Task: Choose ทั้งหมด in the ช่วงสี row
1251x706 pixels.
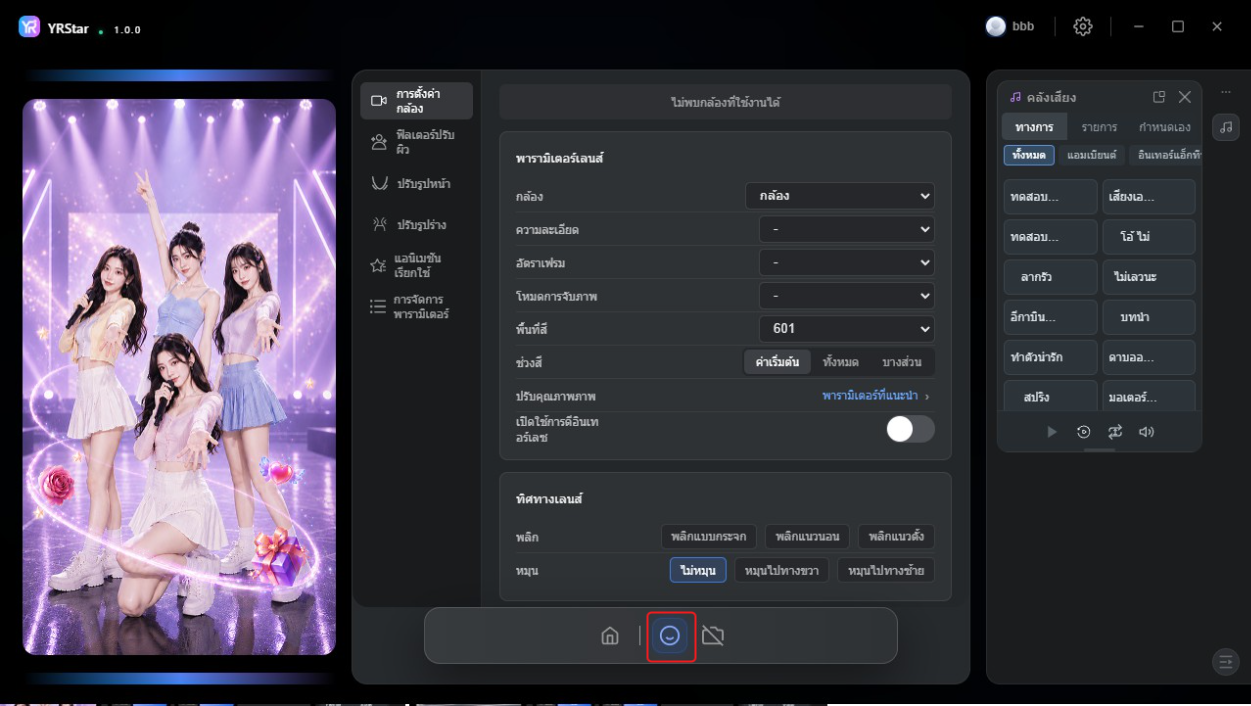Action: [841, 362]
